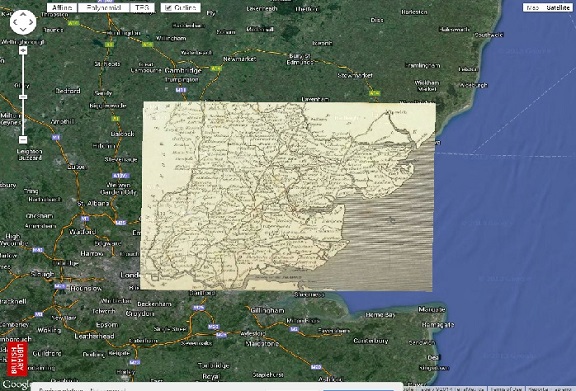Viewport: 576px width, 391px height.
Task: Zoom in with the plus button
Action: click(x=23, y=50)
